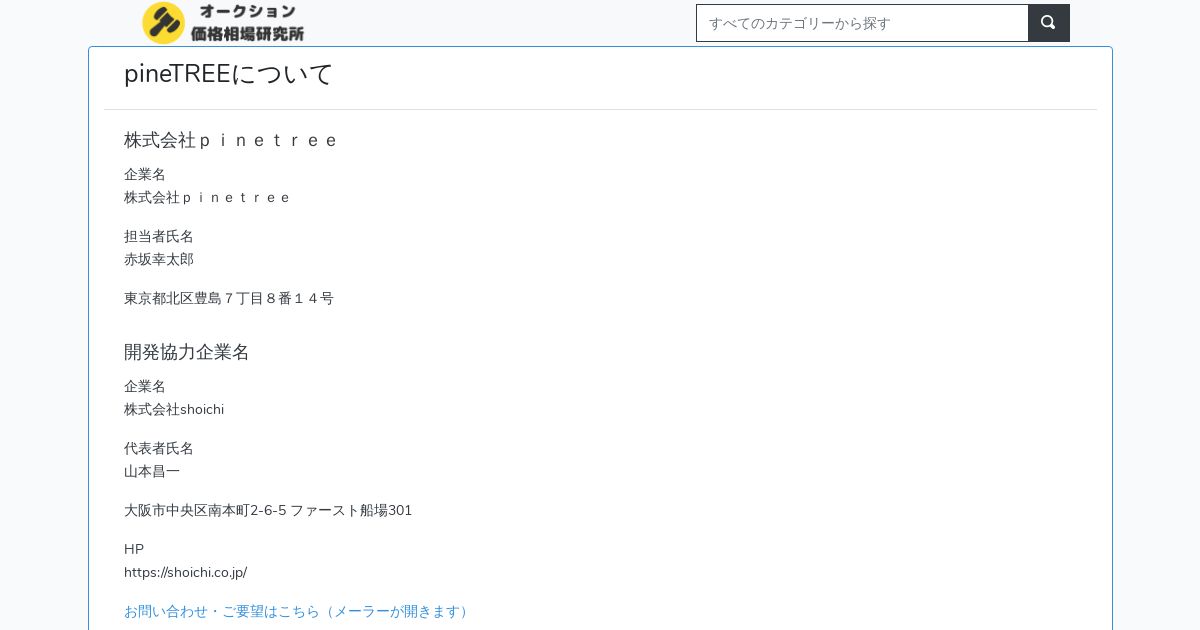Screen dimensions: 1200x630
Task: Click the 企業名 label above 株式会社shoichi
Action: pos(145,386)
